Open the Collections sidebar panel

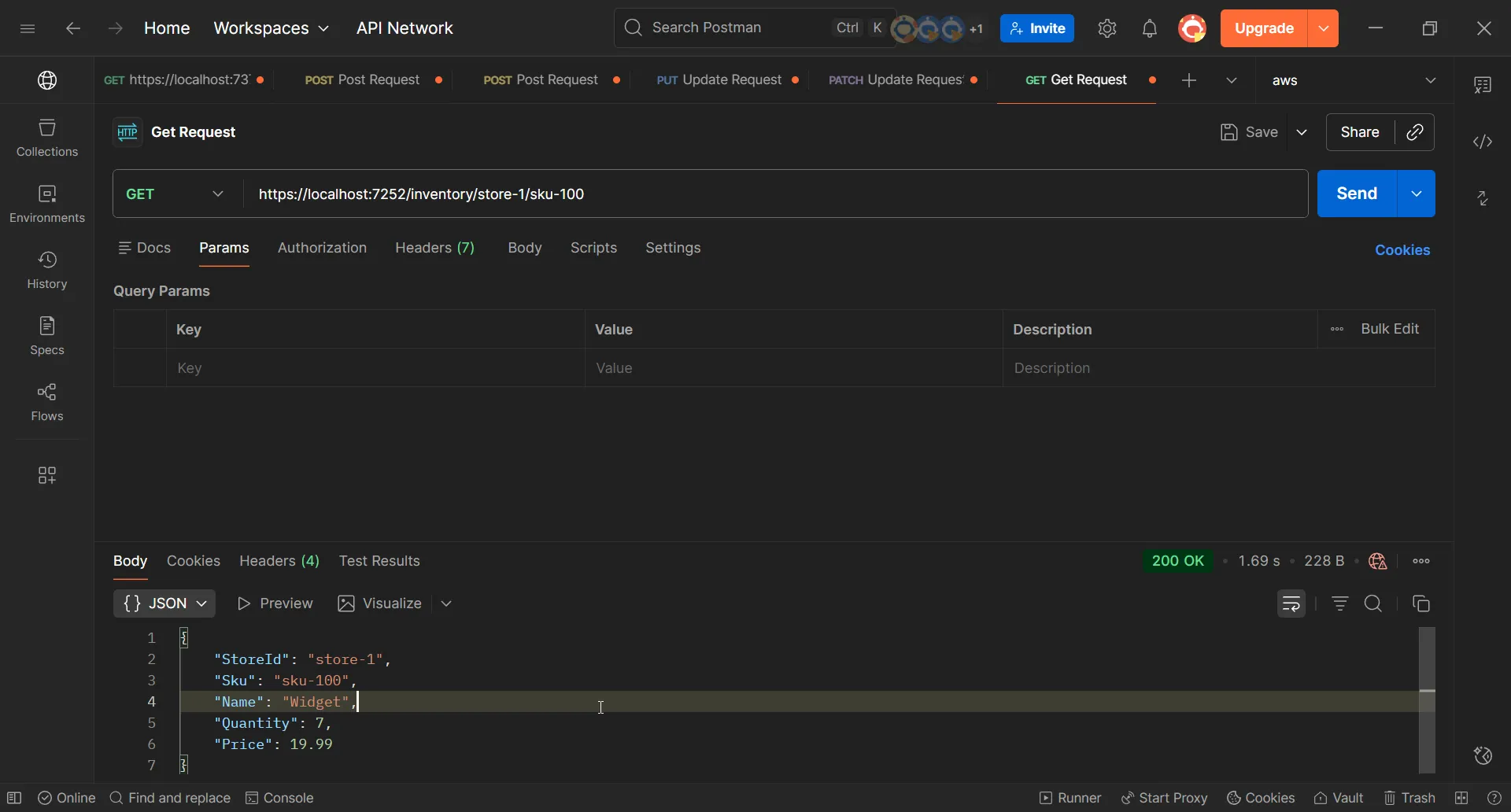(x=47, y=136)
